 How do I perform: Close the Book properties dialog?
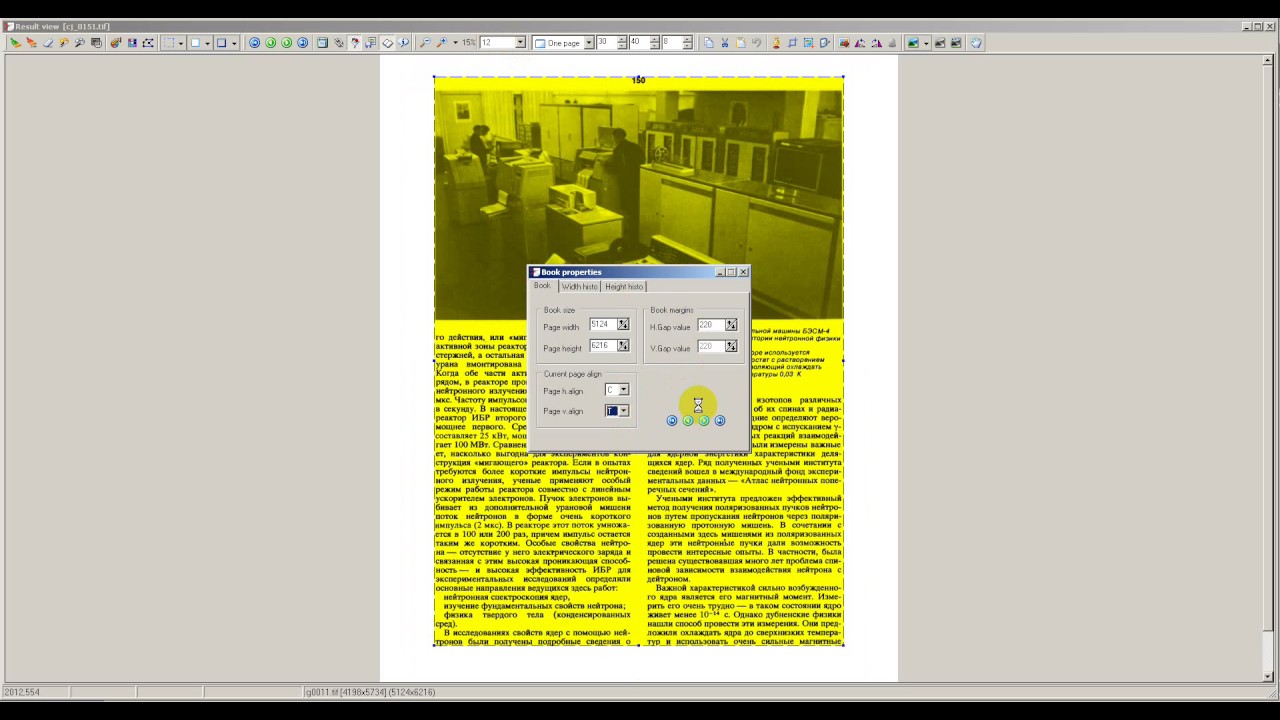[743, 272]
